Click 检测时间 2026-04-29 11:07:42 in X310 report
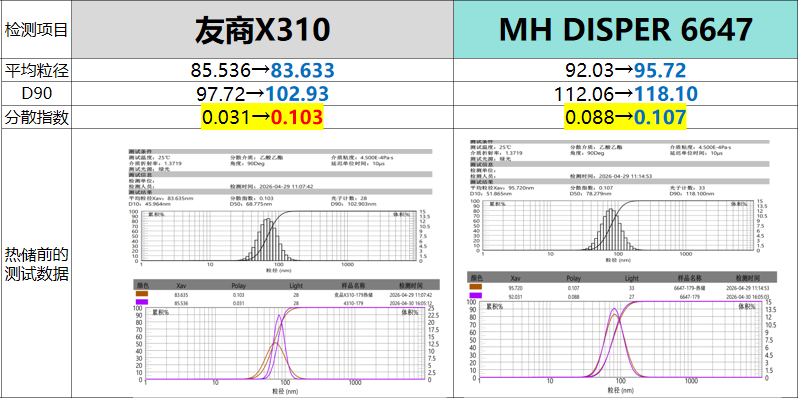The width and height of the screenshot is (799, 399). click(x=272, y=186)
